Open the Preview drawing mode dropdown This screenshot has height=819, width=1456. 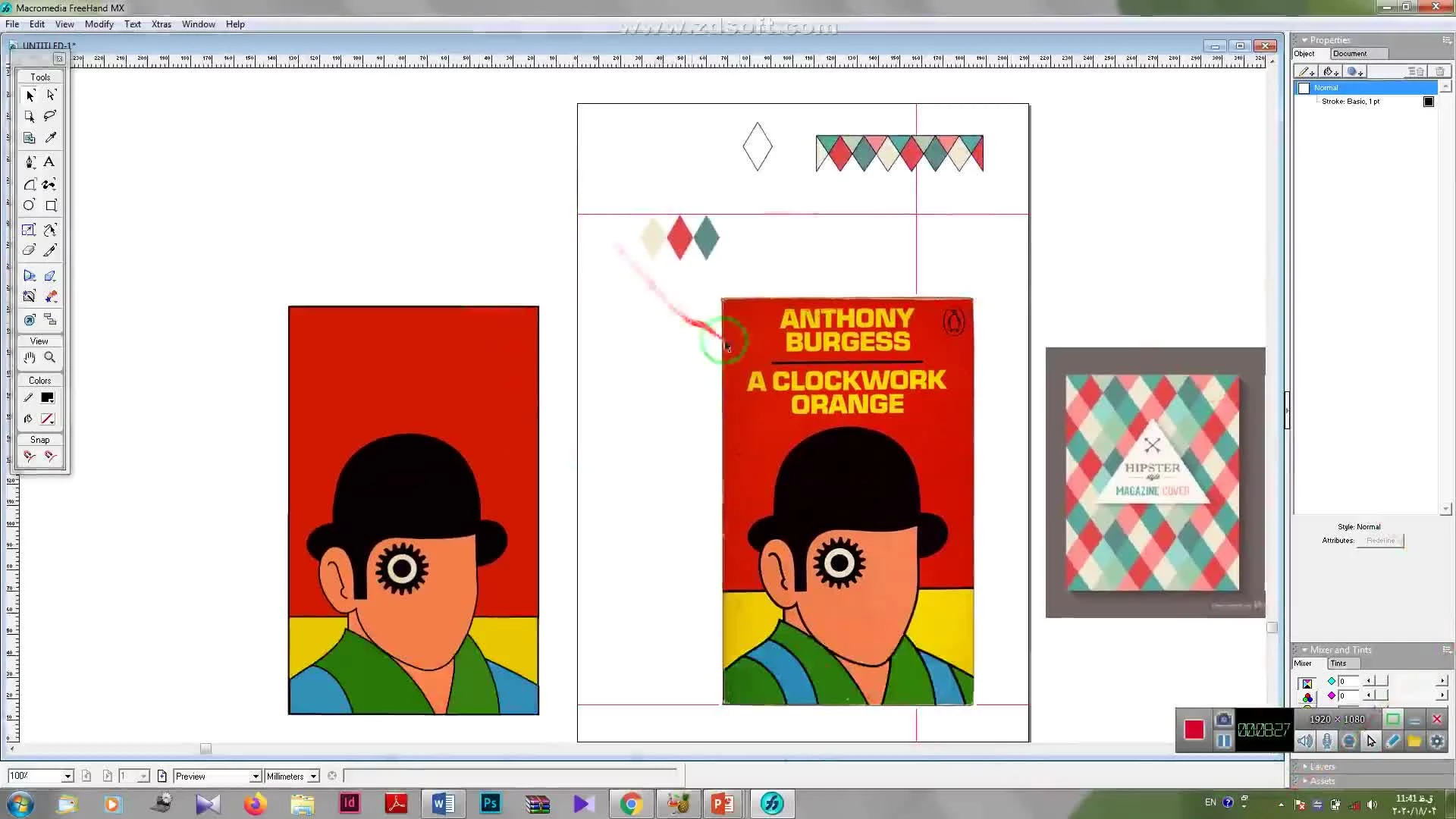click(256, 777)
